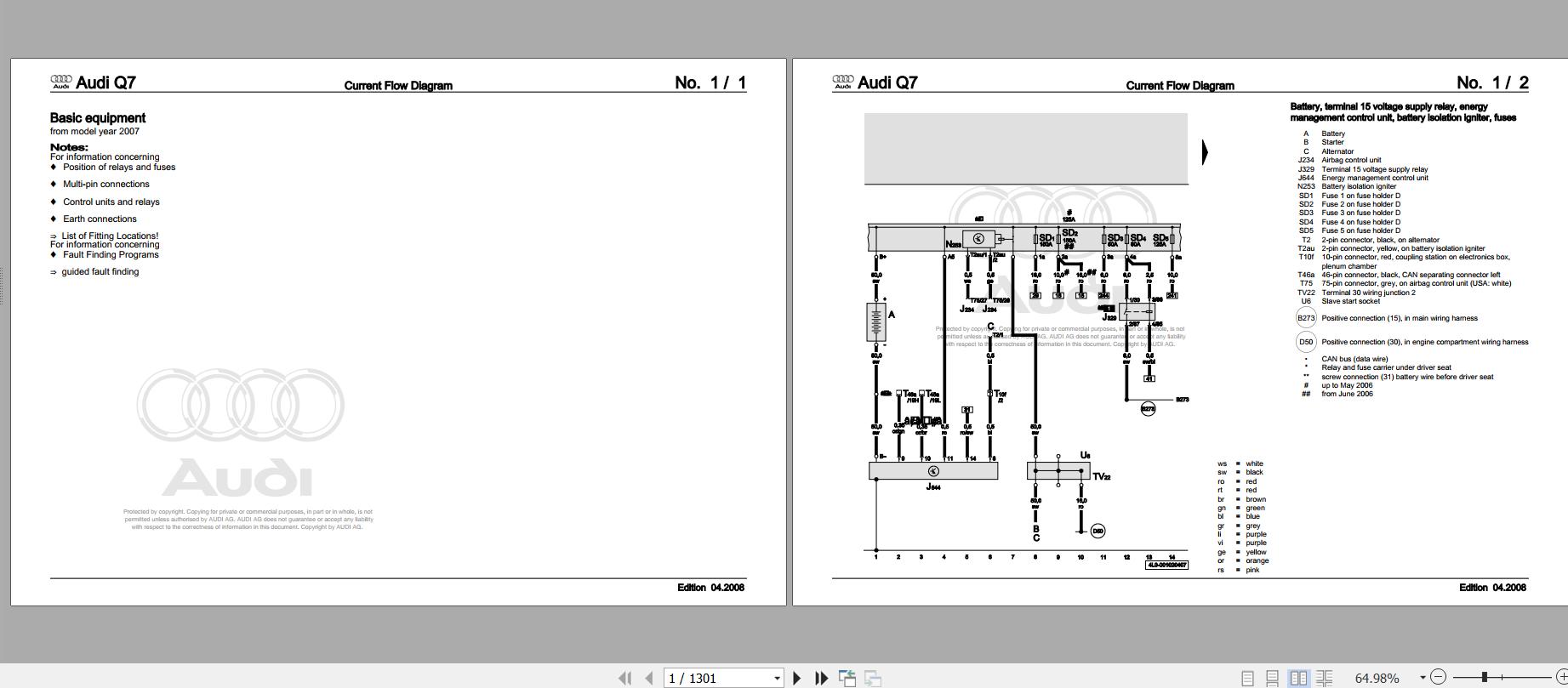Click the D50 circle symbol in legend
The height and width of the screenshot is (688, 1568).
[1305, 342]
